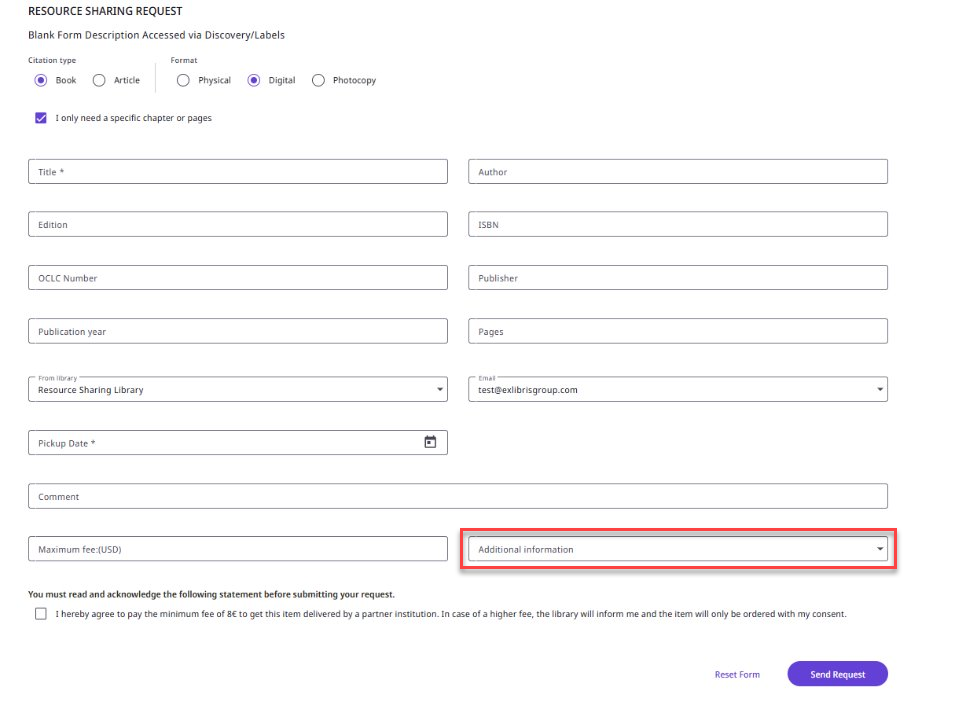Select the ISBN text field

677,225
